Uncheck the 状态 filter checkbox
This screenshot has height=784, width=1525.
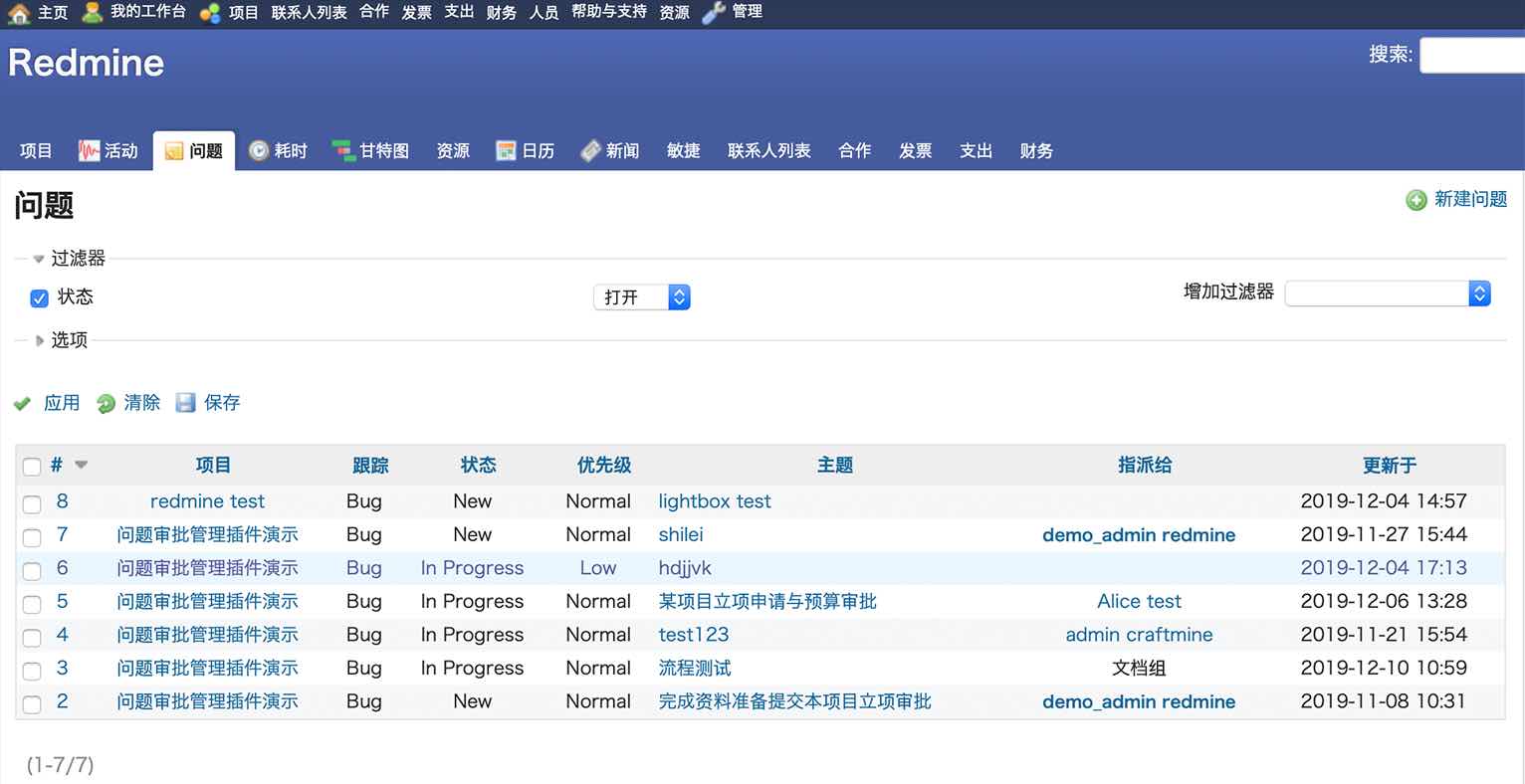tap(40, 297)
